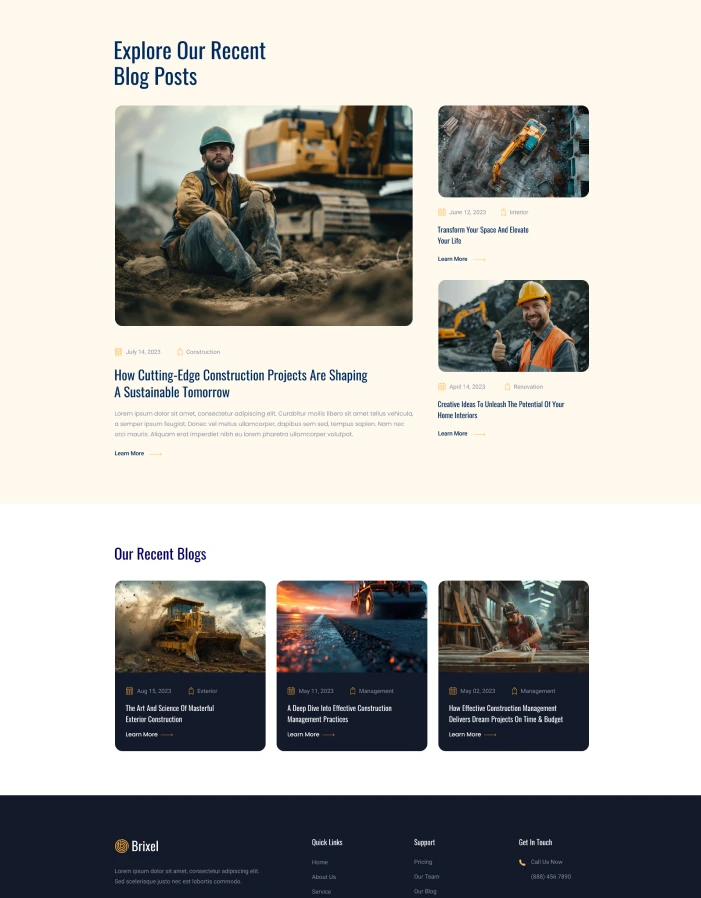Image resolution: width=701 pixels, height=898 pixels.
Task: Click the (888) 456 7890 phone number
Action: pos(550,877)
